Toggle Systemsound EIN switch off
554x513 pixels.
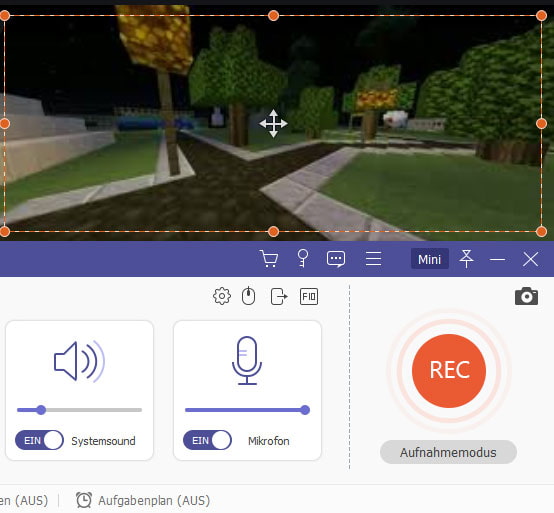[x=39, y=440]
